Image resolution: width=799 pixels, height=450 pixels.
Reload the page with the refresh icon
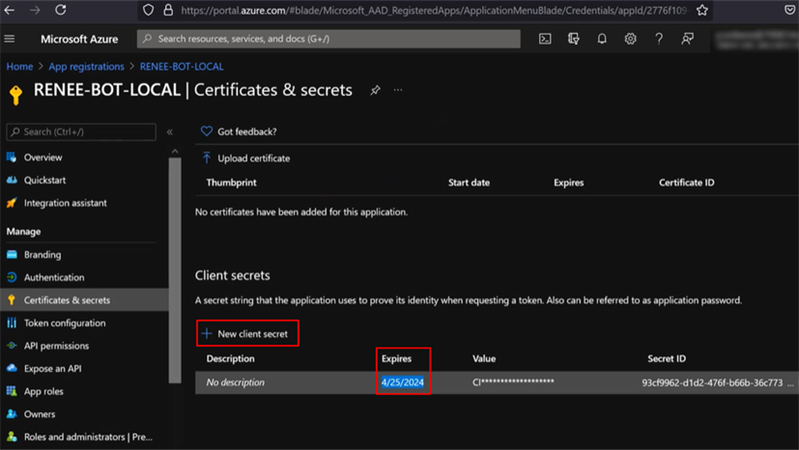coord(61,10)
